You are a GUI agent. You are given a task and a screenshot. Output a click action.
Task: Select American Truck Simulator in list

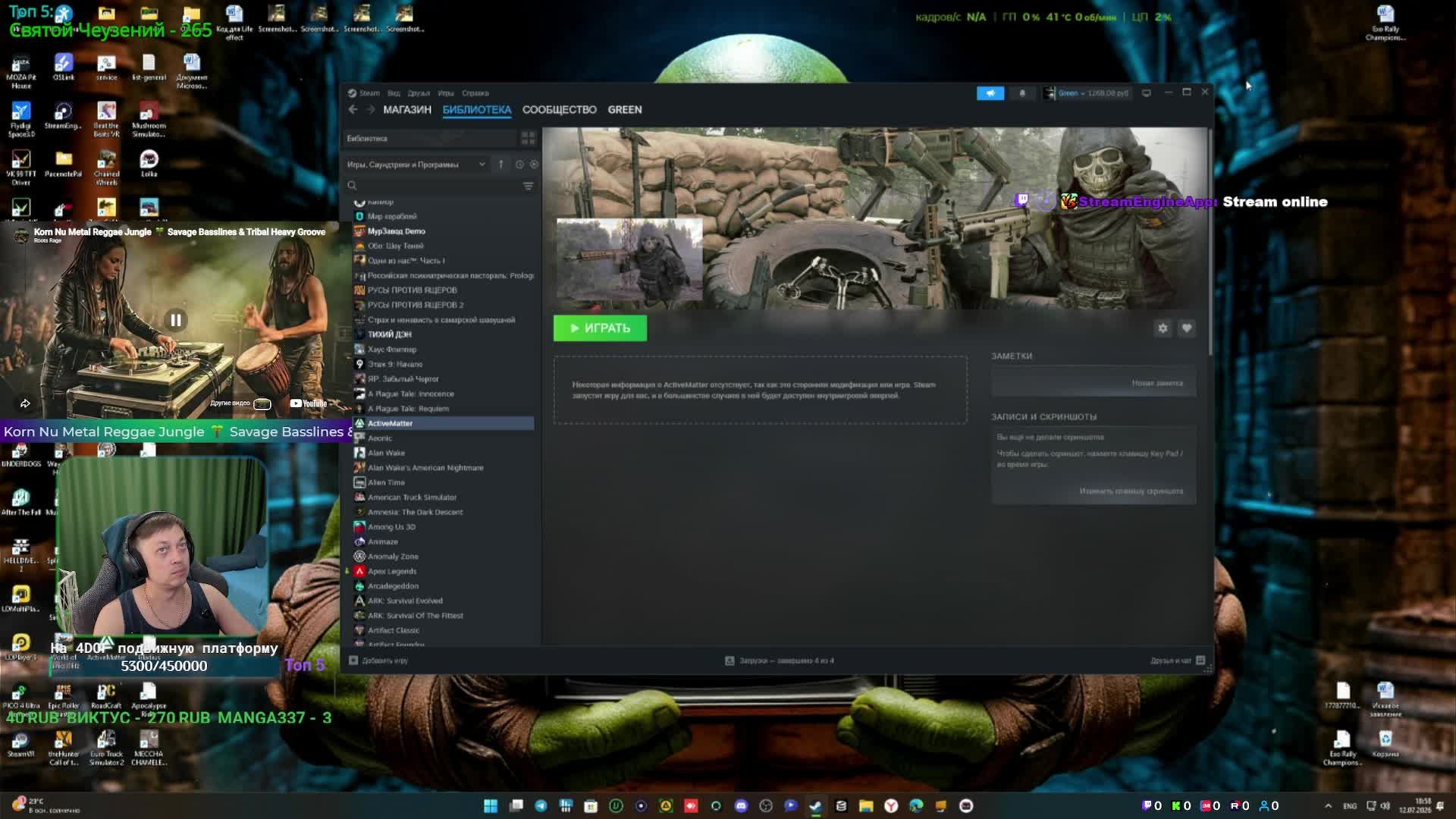pos(444,497)
